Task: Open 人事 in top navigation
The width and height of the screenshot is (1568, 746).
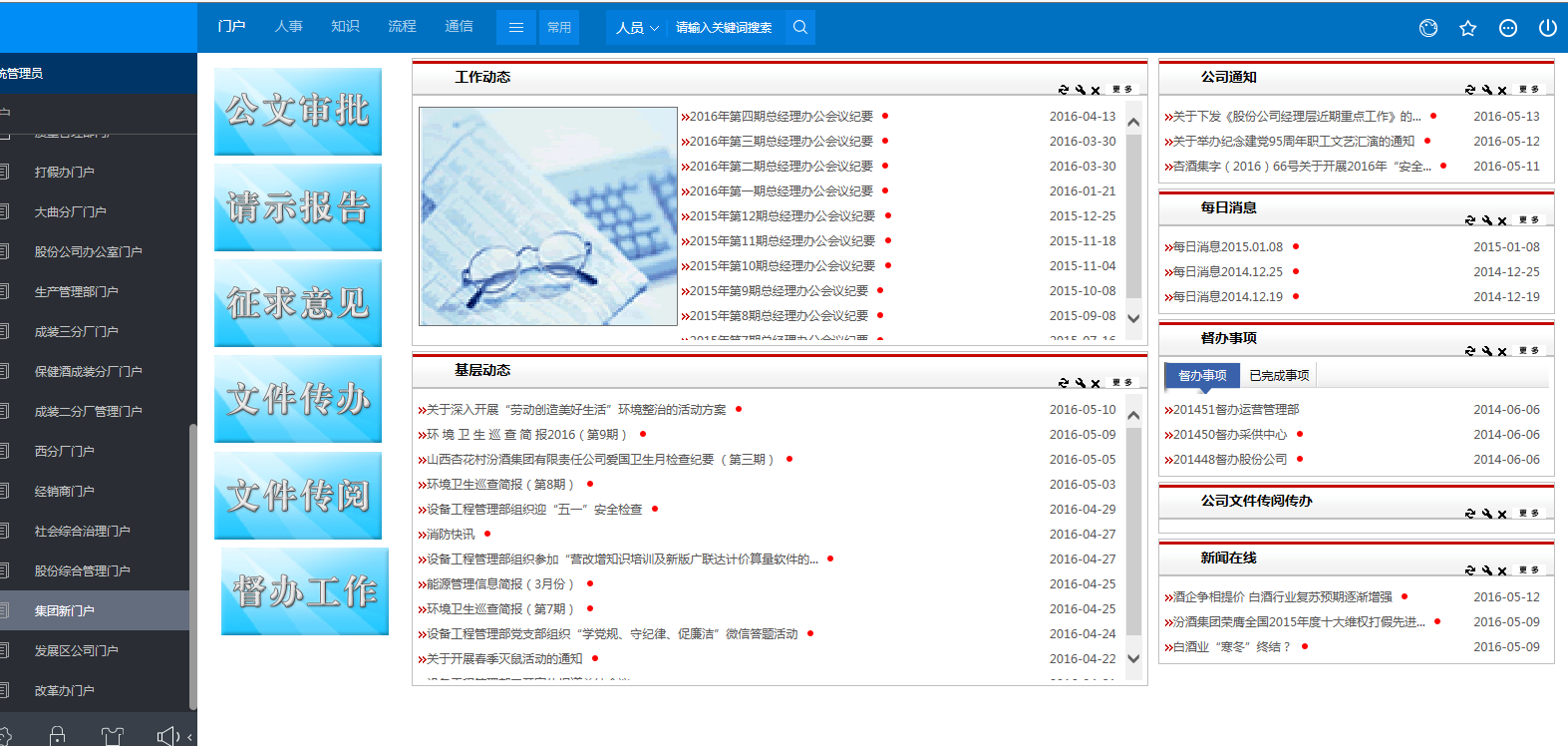Action: click(289, 26)
